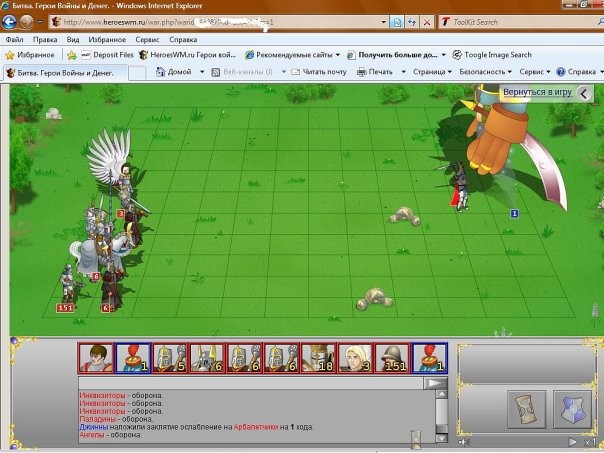
Task: Click the battle log scroll up arrow
Action: click(x=441, y=394)
